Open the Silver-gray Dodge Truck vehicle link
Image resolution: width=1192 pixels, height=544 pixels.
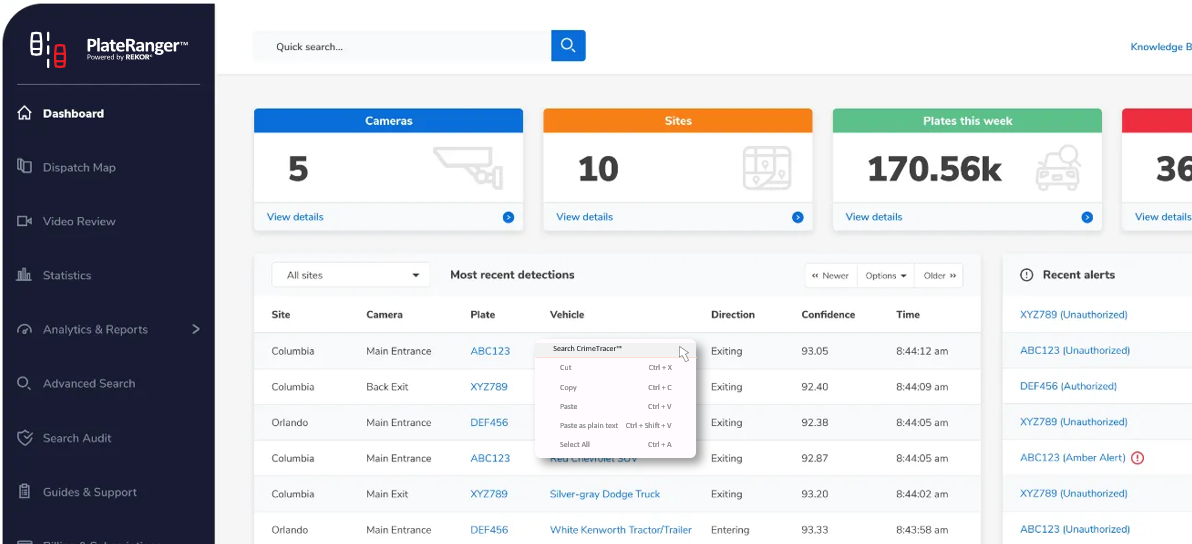coord(604,494)
